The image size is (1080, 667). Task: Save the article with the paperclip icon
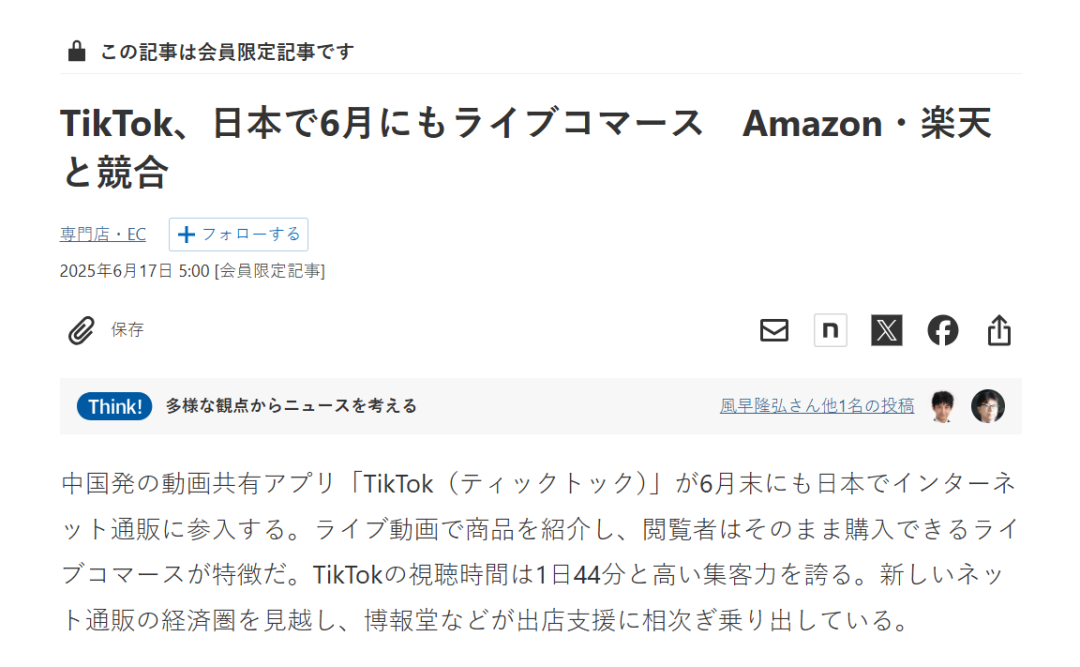click(81, 330)
